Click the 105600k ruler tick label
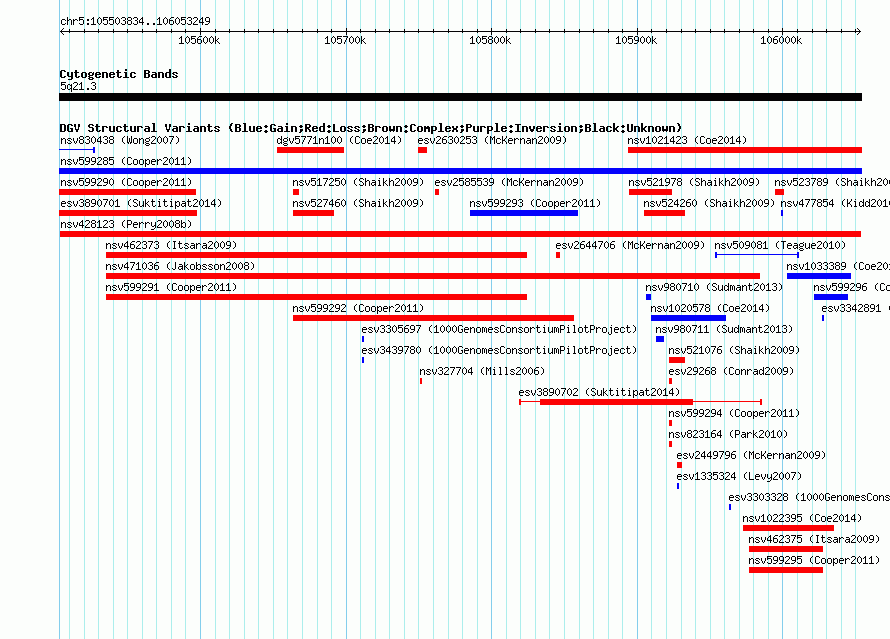Viewport: 890px width, 639px height. point(199,40)
